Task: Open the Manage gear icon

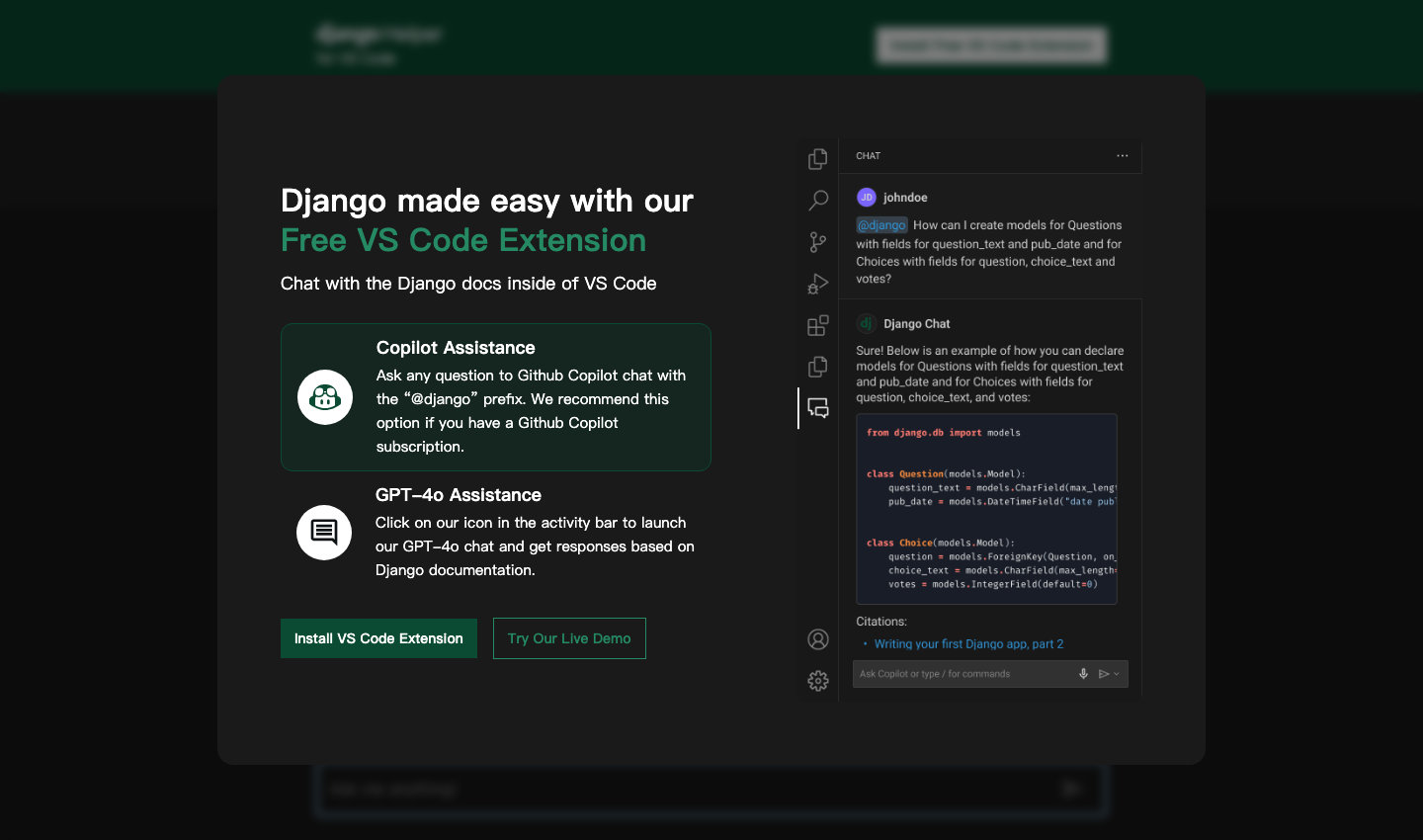Action: (818, 681)
